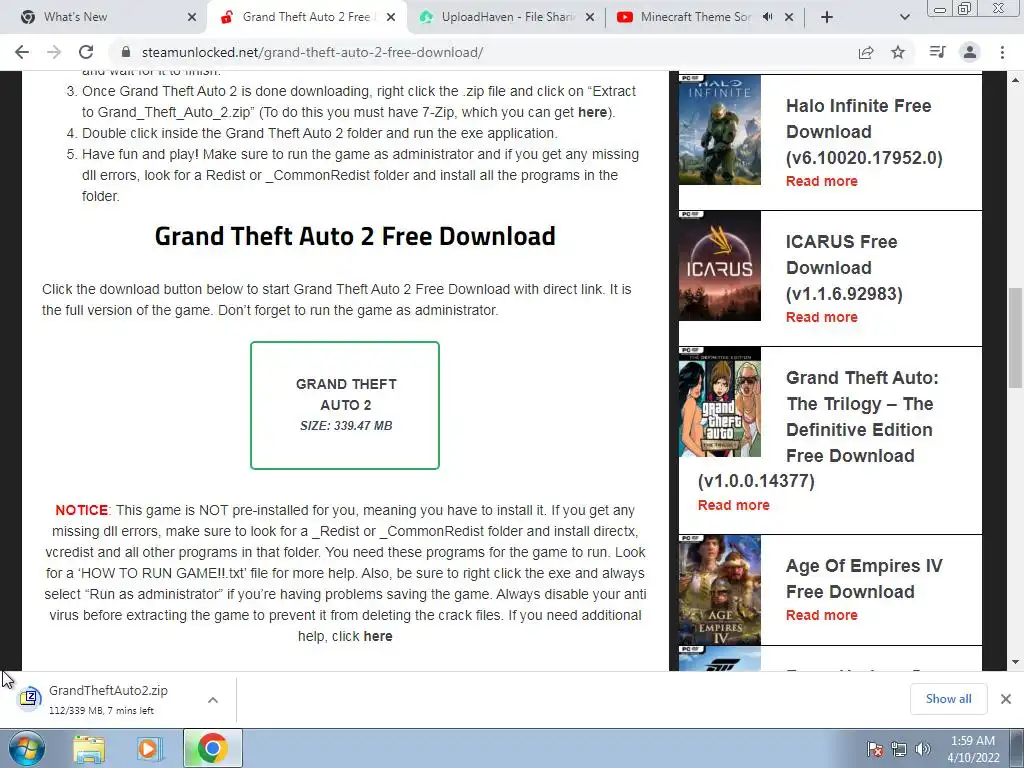Click scrollbar up arrow
The height and width of the screenshot is (768, 1024).
[x=1016, y=80]
